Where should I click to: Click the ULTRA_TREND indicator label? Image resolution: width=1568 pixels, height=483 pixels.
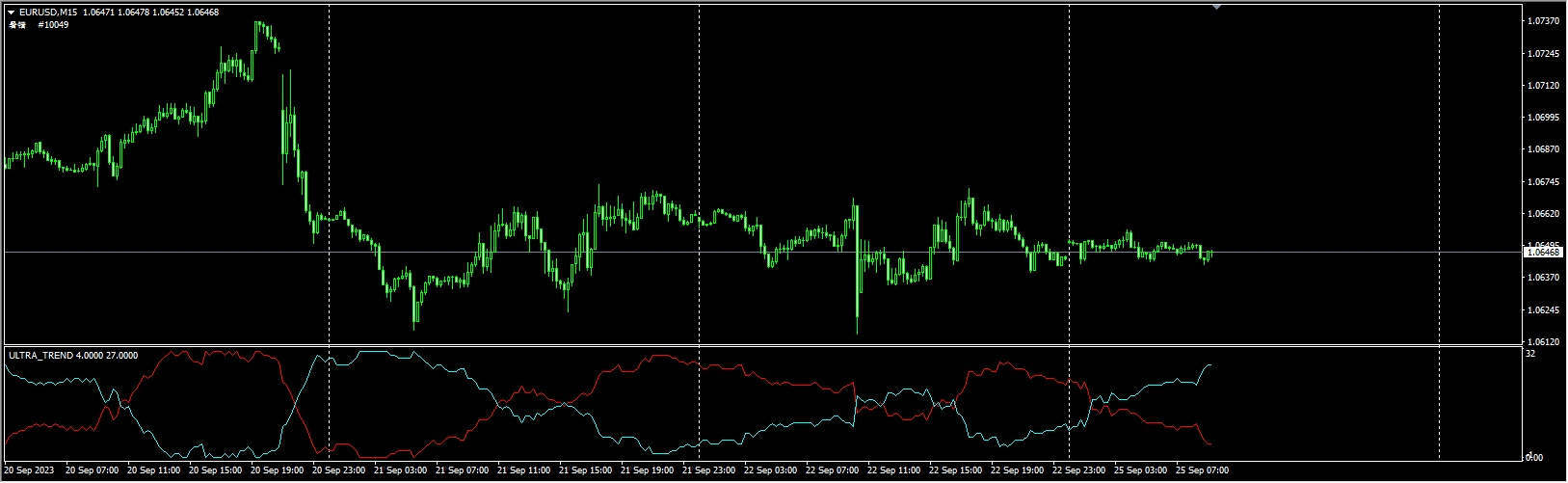[x=73, y=356]
